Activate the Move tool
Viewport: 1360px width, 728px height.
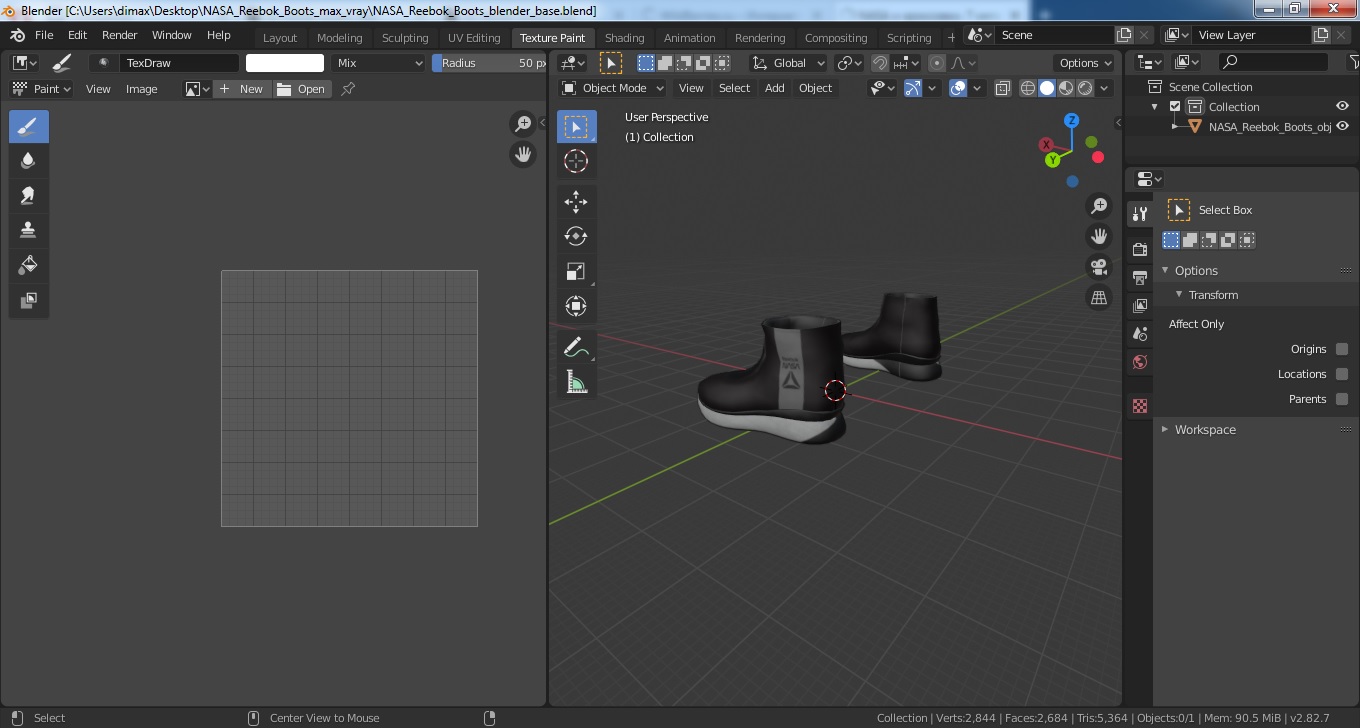point(576,202)
